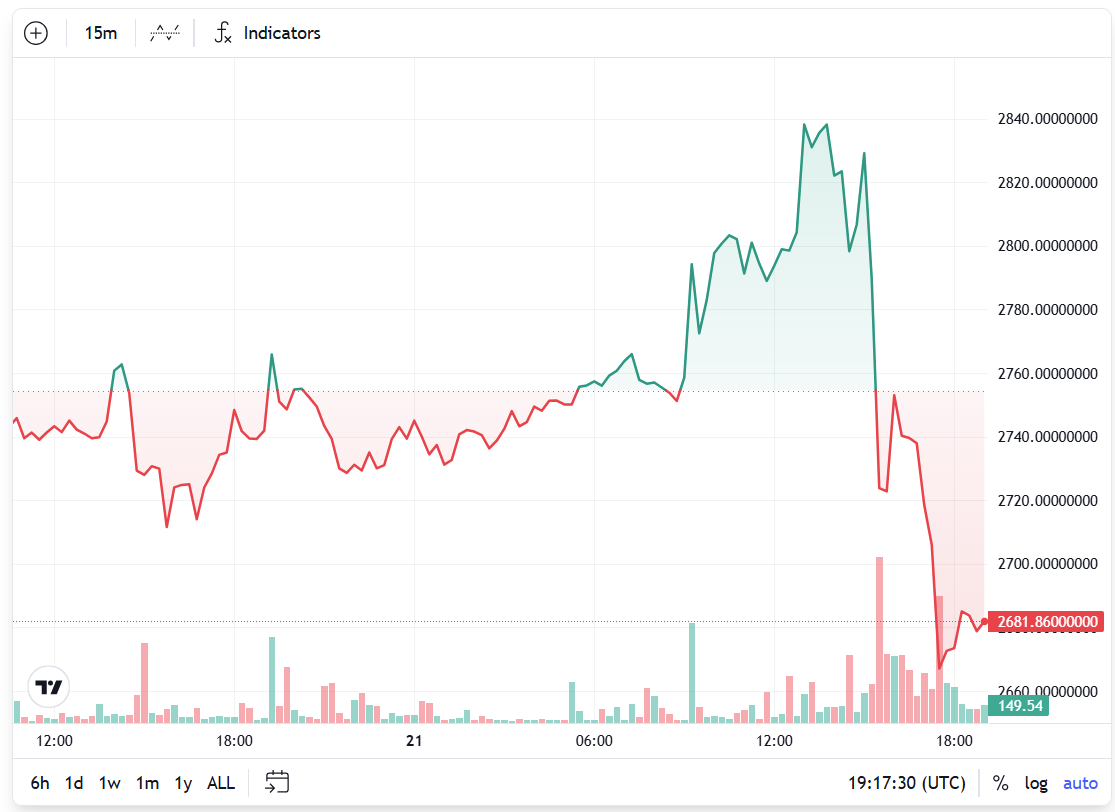Select the 1m time range
This screenshot has height=812, width=1115.
pos(148,783)
